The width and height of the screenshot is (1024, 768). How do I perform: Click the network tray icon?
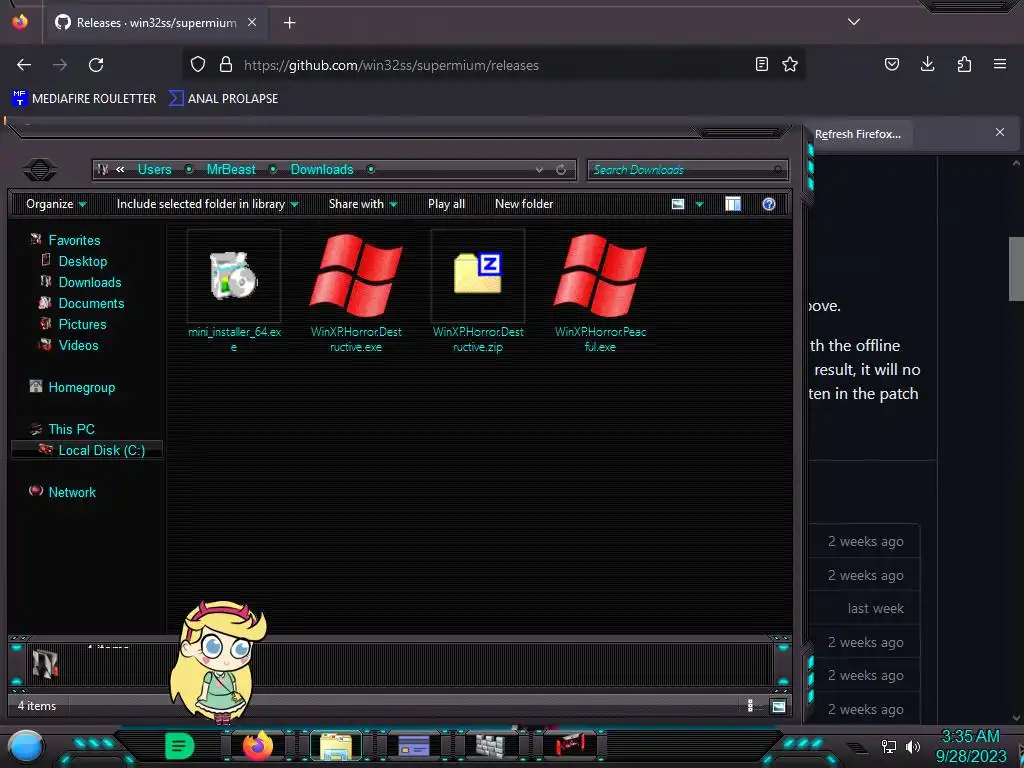[x=889, y=746]
